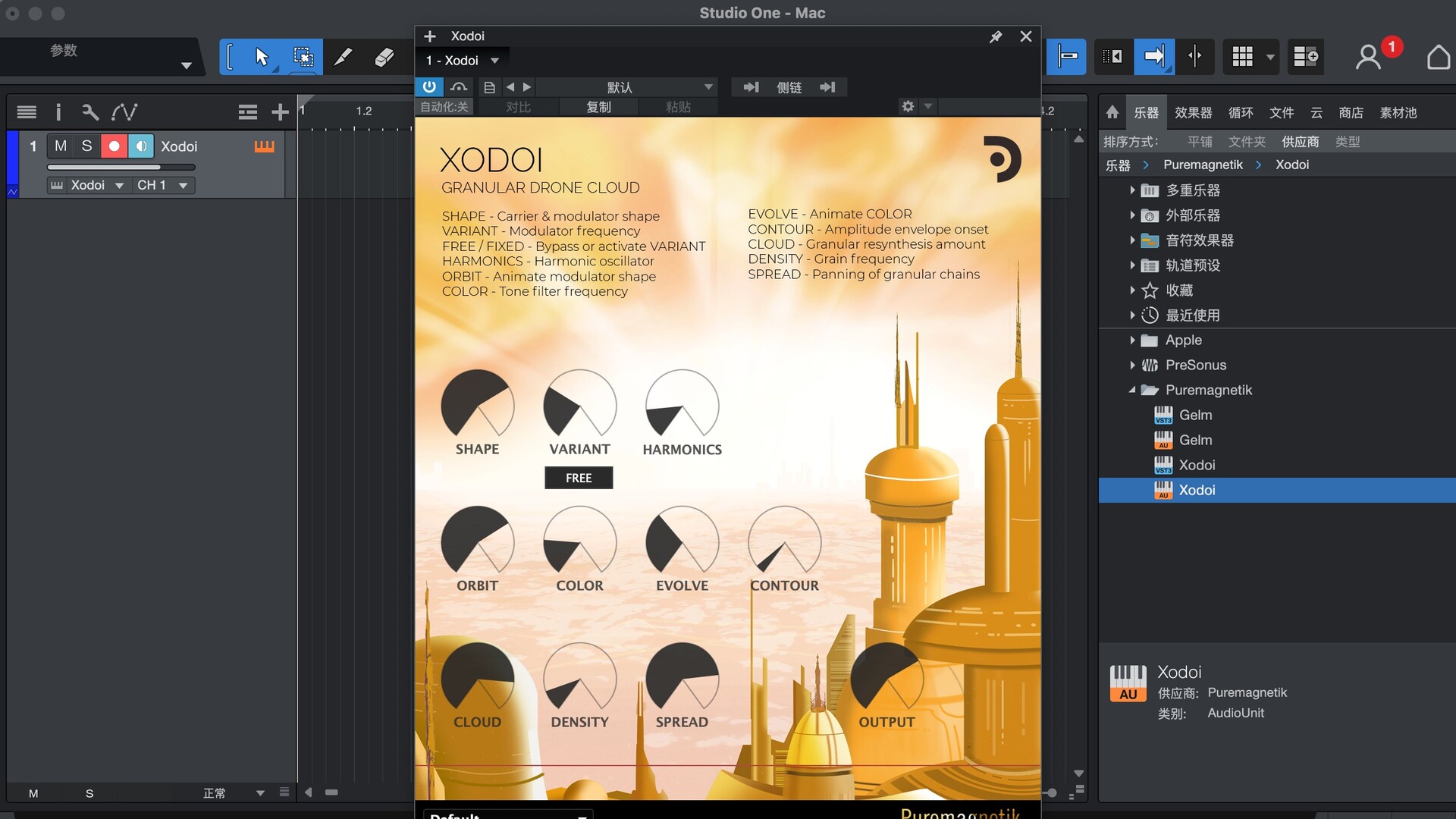This screenshot has height=819, width=1456.
Task: Toggle FREE/FIXED variant mode
Action: pos(579,478)
